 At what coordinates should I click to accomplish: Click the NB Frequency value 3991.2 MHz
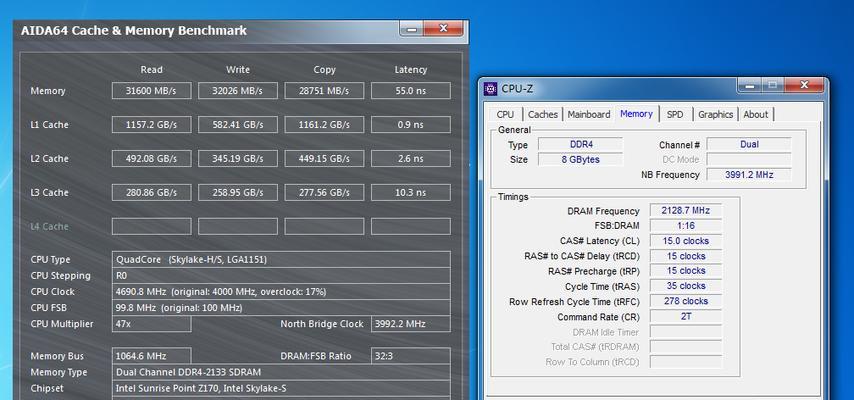coord(749,175)
